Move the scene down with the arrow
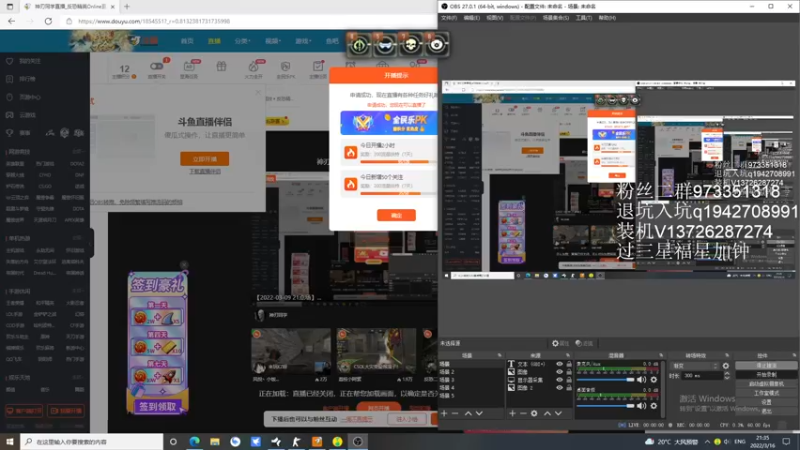The width and height of the screenshot is (800, 450). click(x=479, y=413)
